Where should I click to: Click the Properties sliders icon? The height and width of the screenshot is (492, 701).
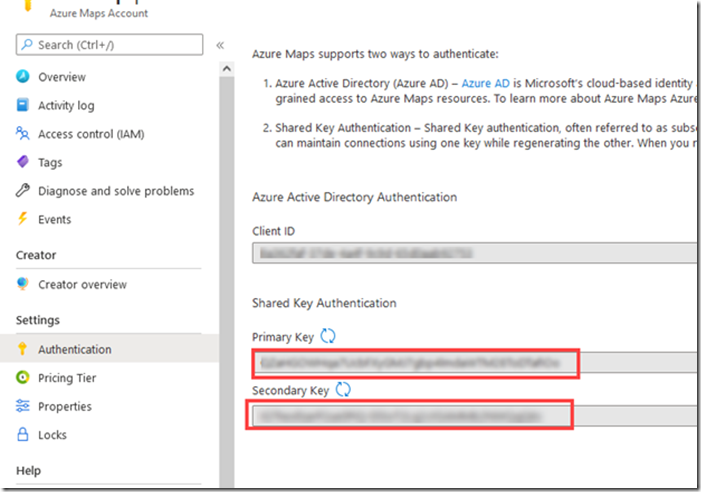click(x=23, y=406)
